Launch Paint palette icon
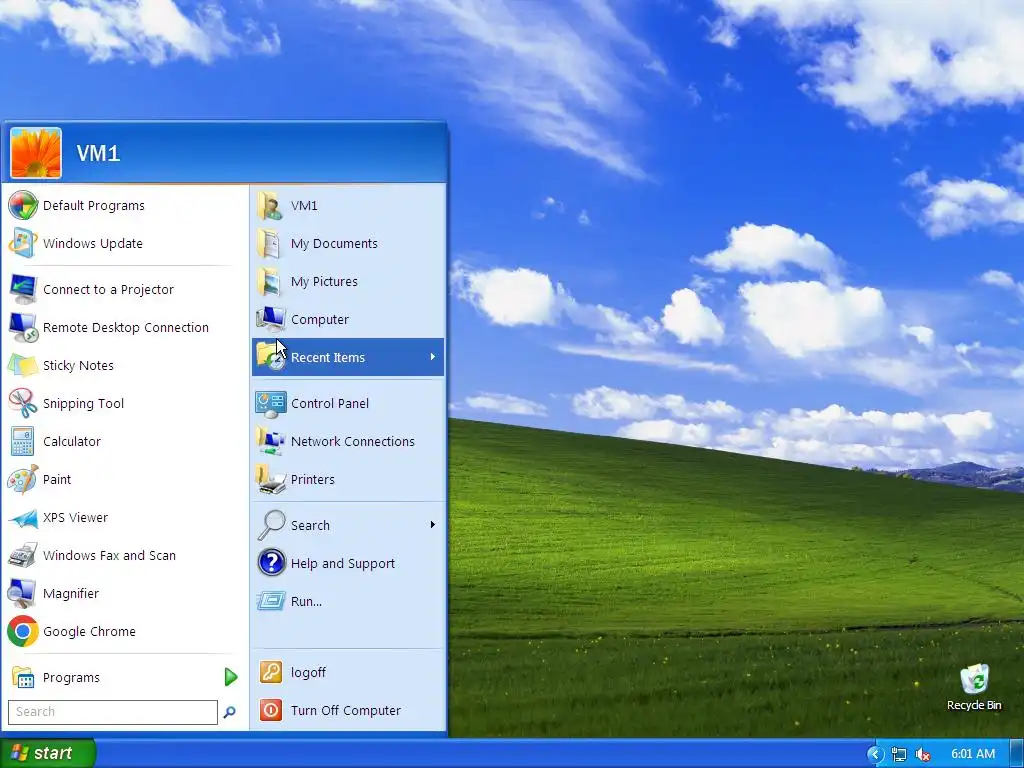 tap(23, 479)
